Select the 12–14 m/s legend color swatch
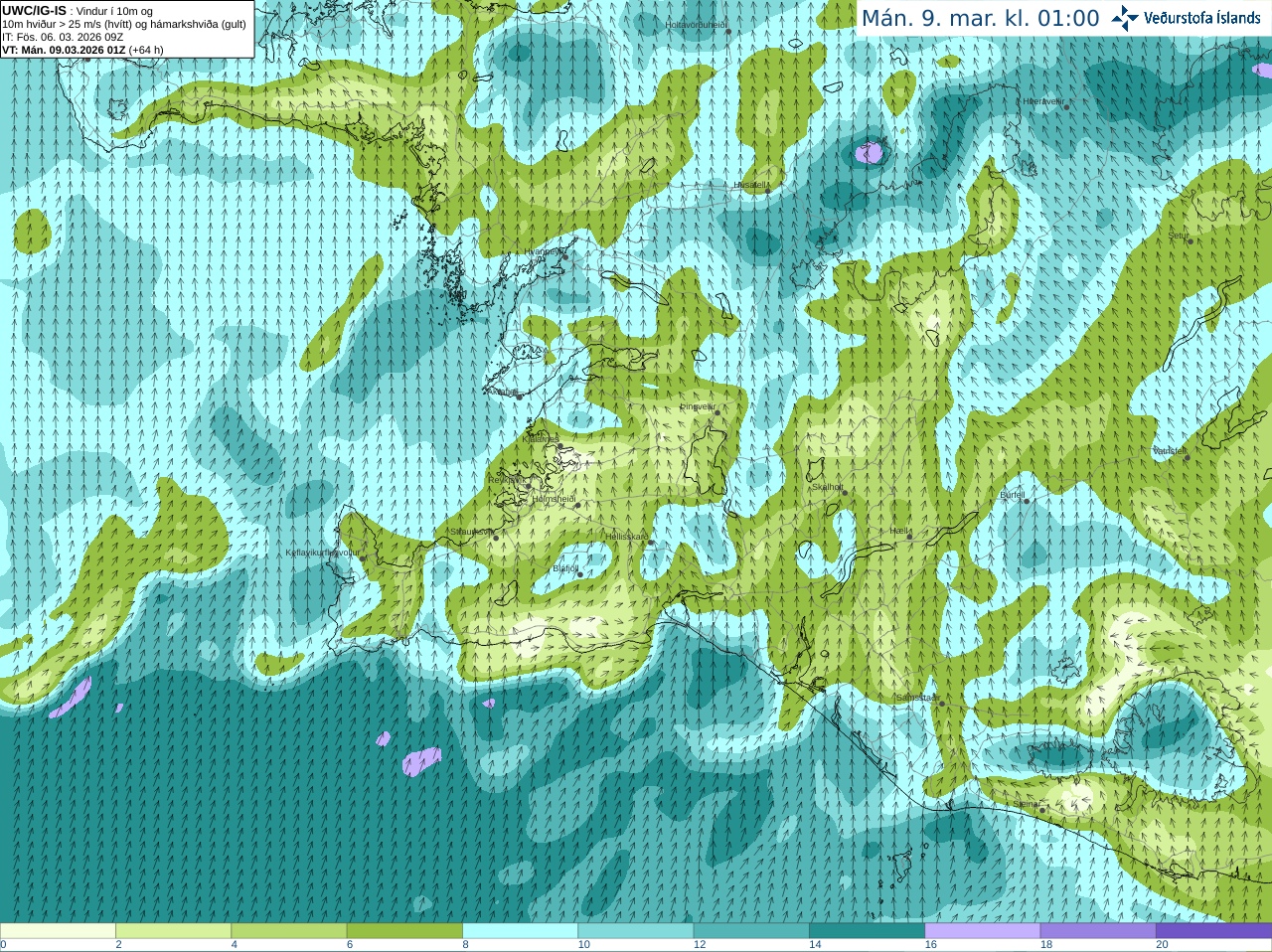The width and height of the screenshot is (1272, 952). click(x=751, y=931)
